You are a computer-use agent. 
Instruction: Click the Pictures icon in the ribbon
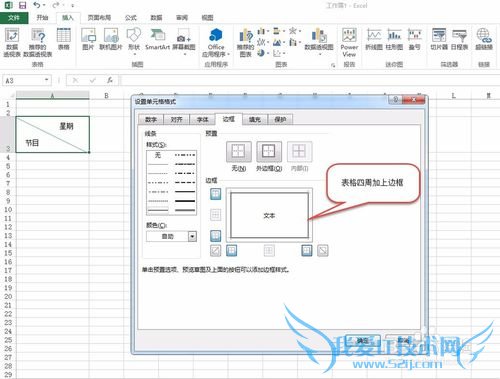tap(88, 39)
